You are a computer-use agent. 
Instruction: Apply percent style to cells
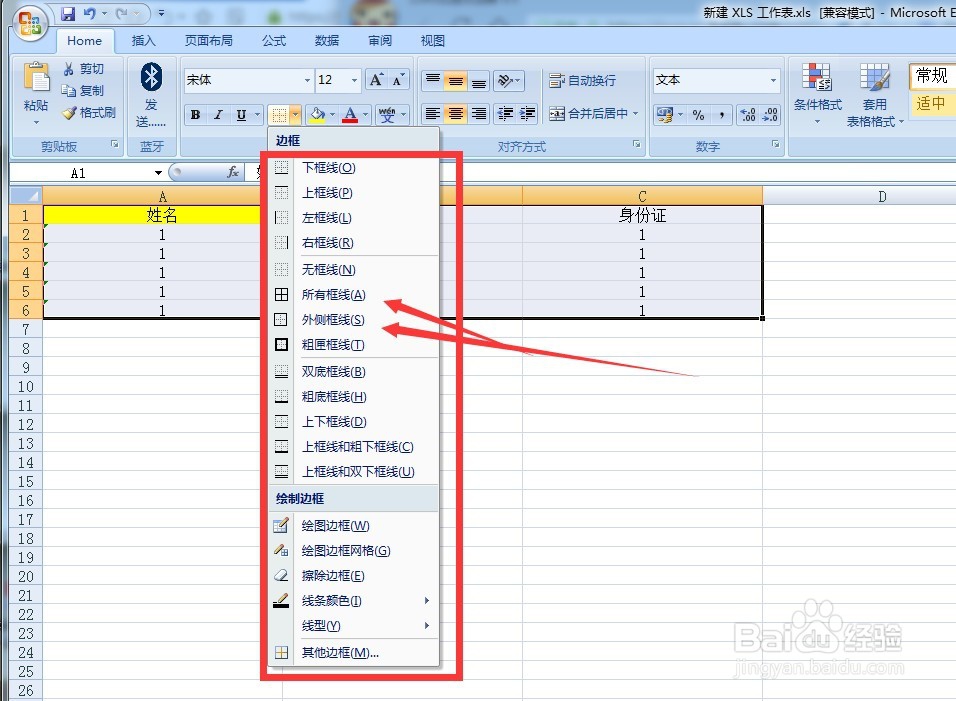[x=699, y=115]
